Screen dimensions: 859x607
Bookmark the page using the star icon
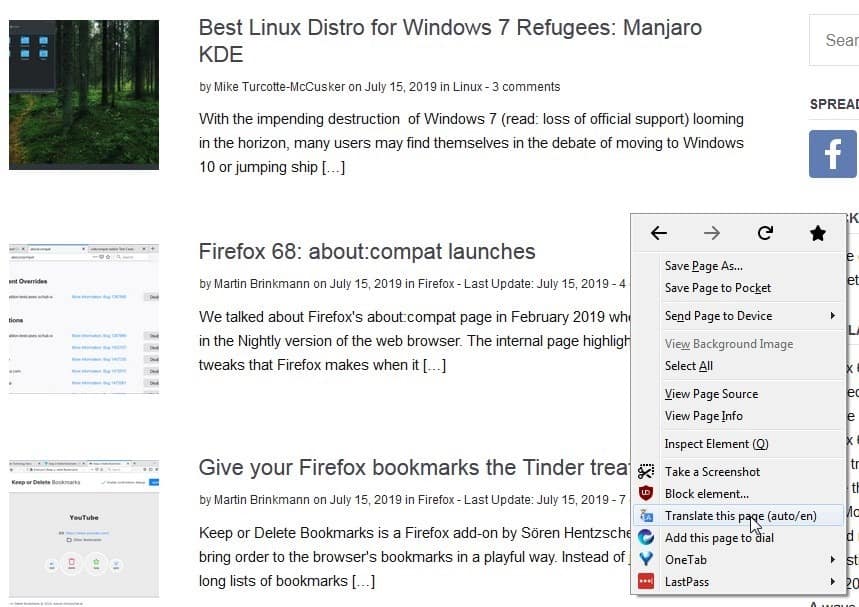[x=817, y=233]
